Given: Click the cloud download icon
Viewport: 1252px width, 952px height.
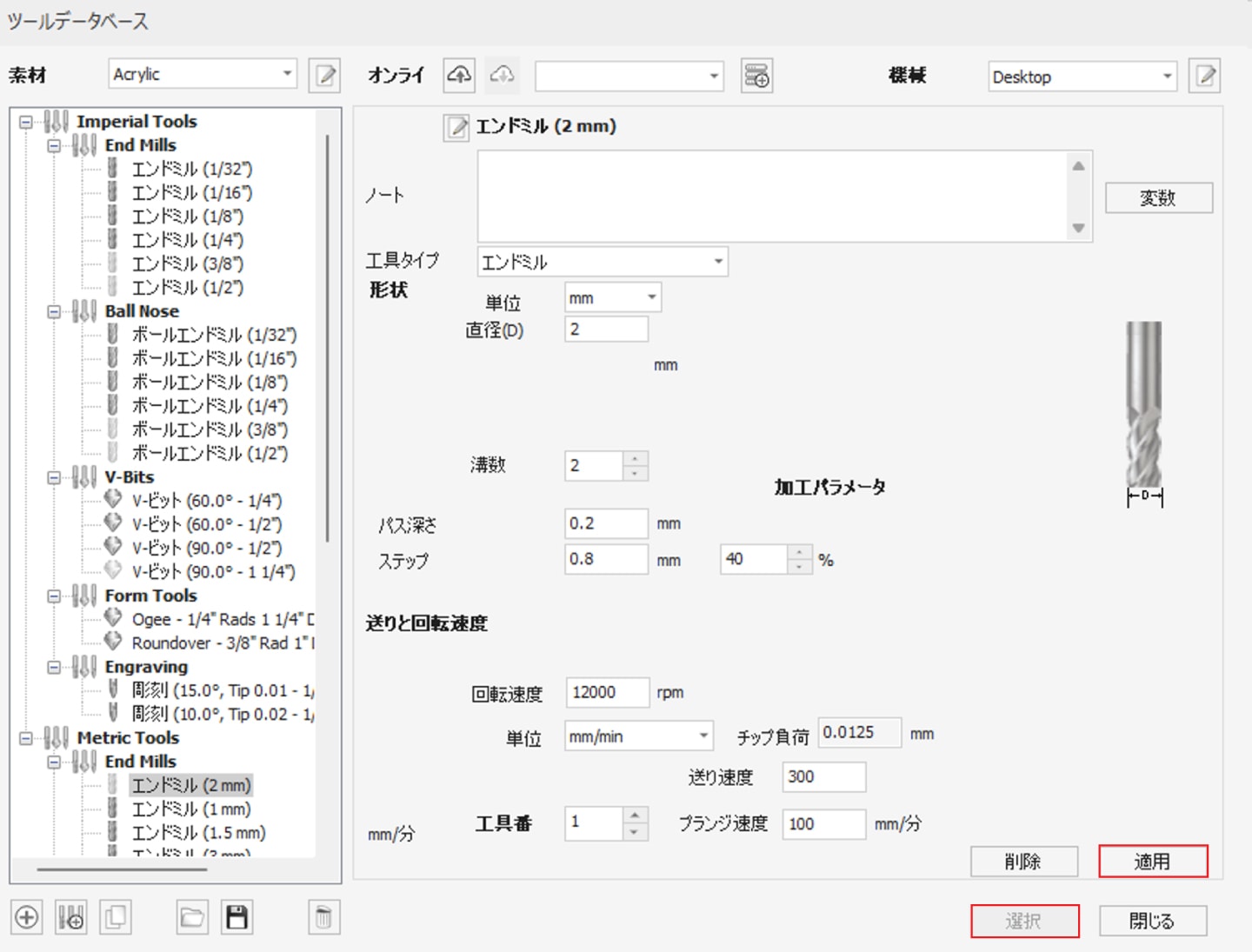Looking at the screenshot, I should click(502, 76).
